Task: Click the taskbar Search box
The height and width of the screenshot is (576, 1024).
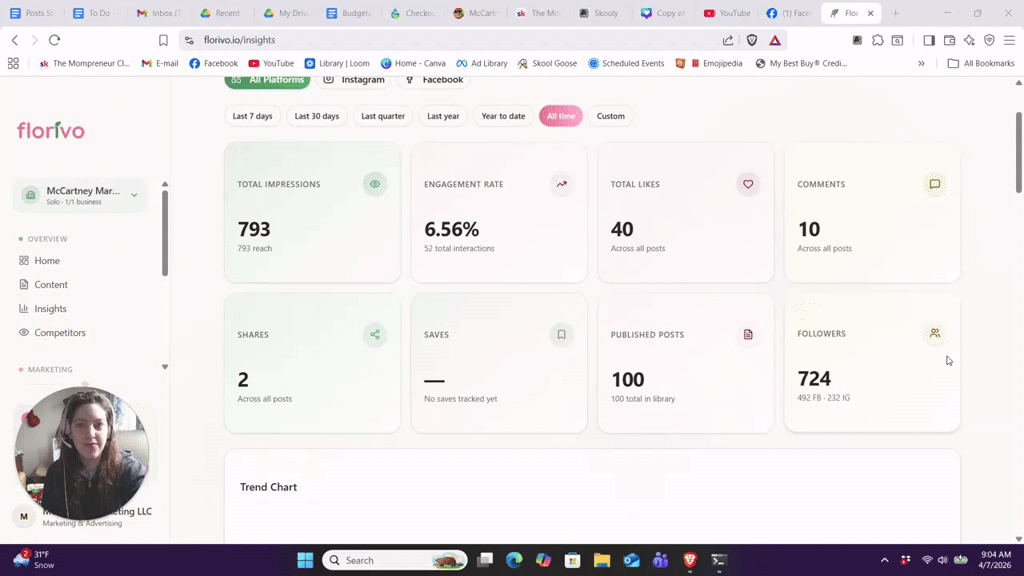Action: 394,560
